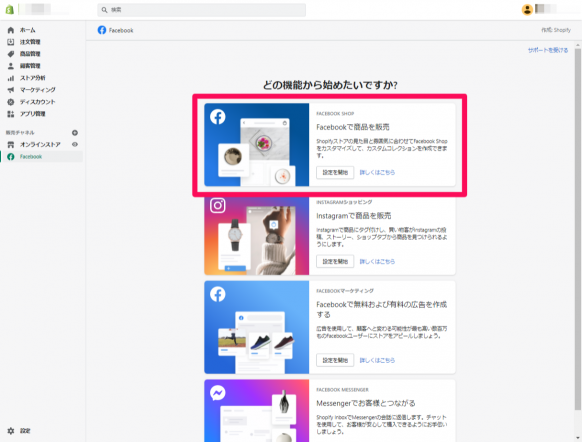The width and height of the screenshot is (582, 442).
Task: Open learn more link for Facebook Marketing
Action: [377, 360]
